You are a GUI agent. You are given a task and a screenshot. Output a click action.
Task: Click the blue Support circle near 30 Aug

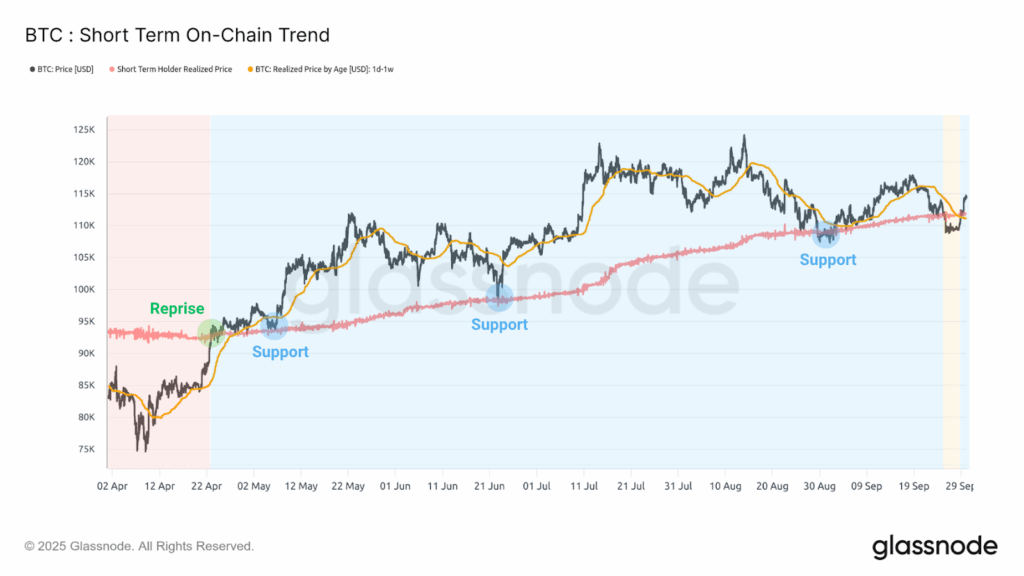point(826,235)
